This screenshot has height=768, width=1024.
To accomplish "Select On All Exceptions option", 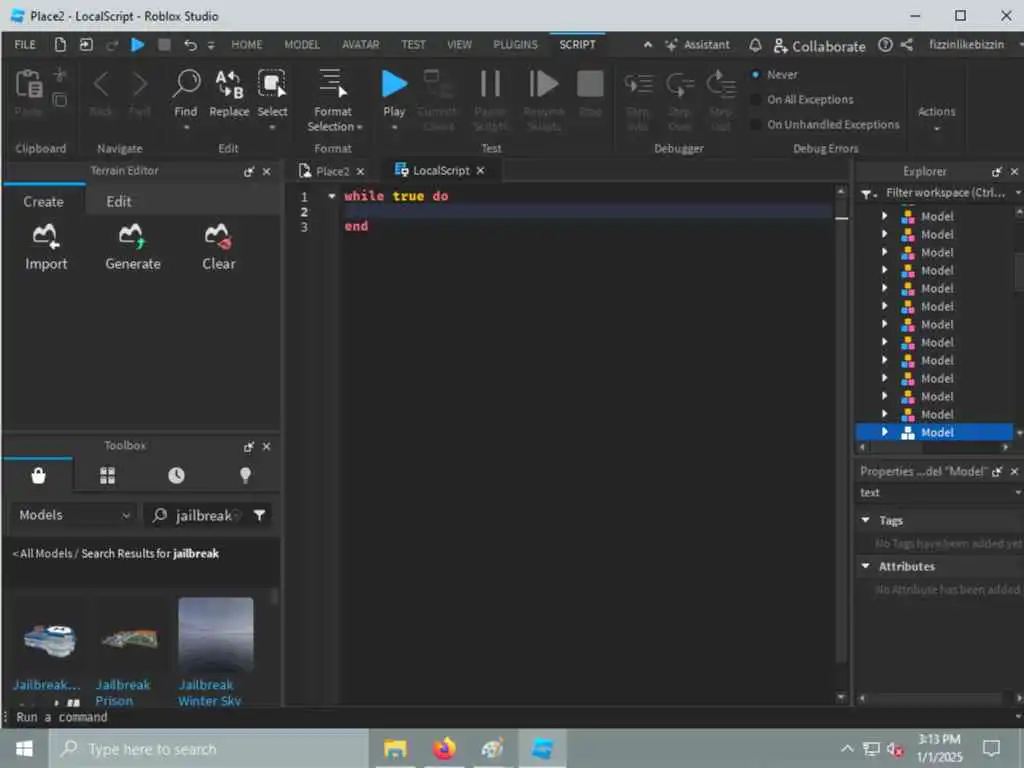I will coord(802,99).
